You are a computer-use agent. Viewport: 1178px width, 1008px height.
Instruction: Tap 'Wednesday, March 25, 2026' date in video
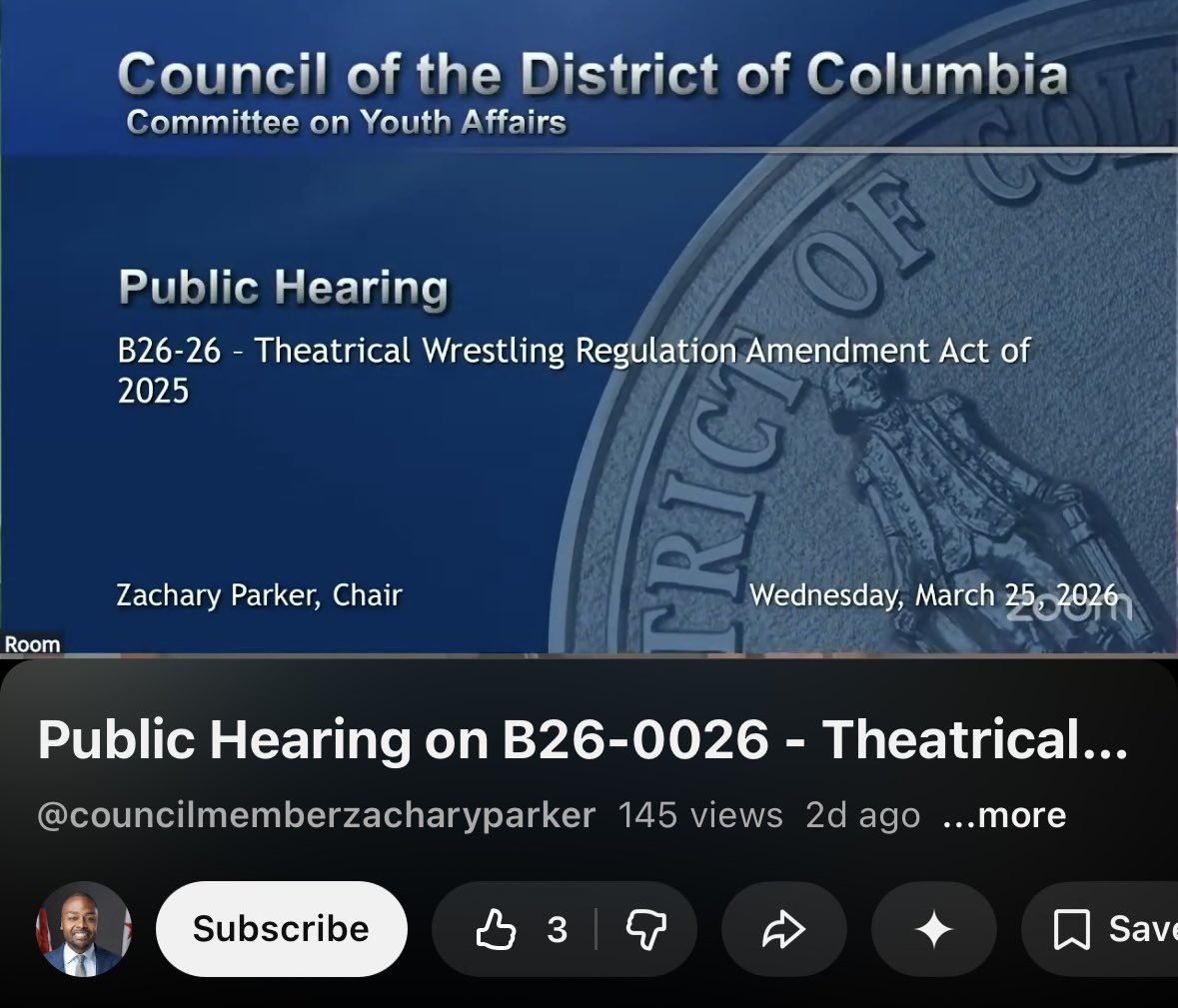934,594
